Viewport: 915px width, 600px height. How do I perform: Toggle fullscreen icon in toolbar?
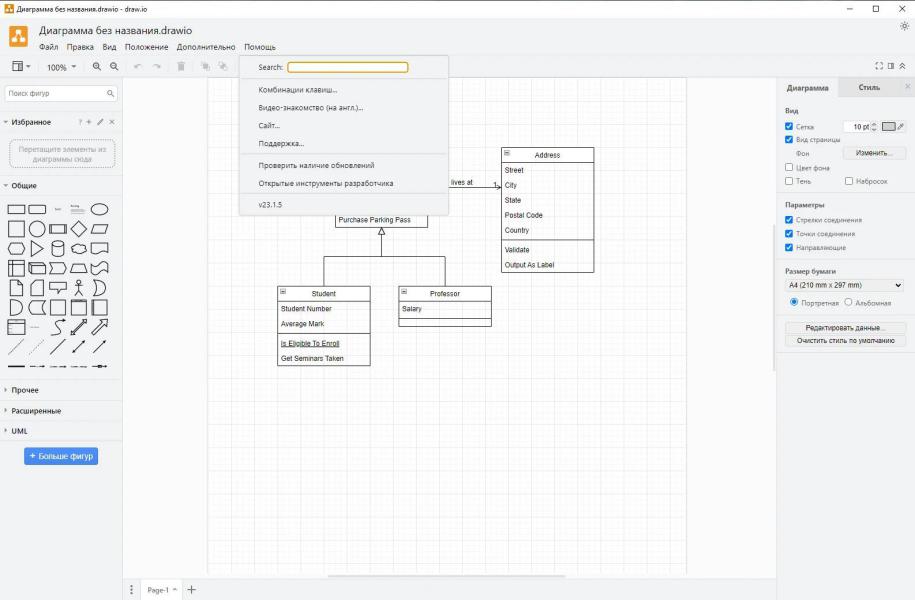click(879, 66)
